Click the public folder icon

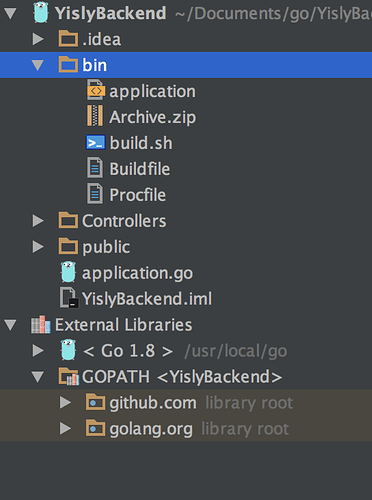(68, 246)
